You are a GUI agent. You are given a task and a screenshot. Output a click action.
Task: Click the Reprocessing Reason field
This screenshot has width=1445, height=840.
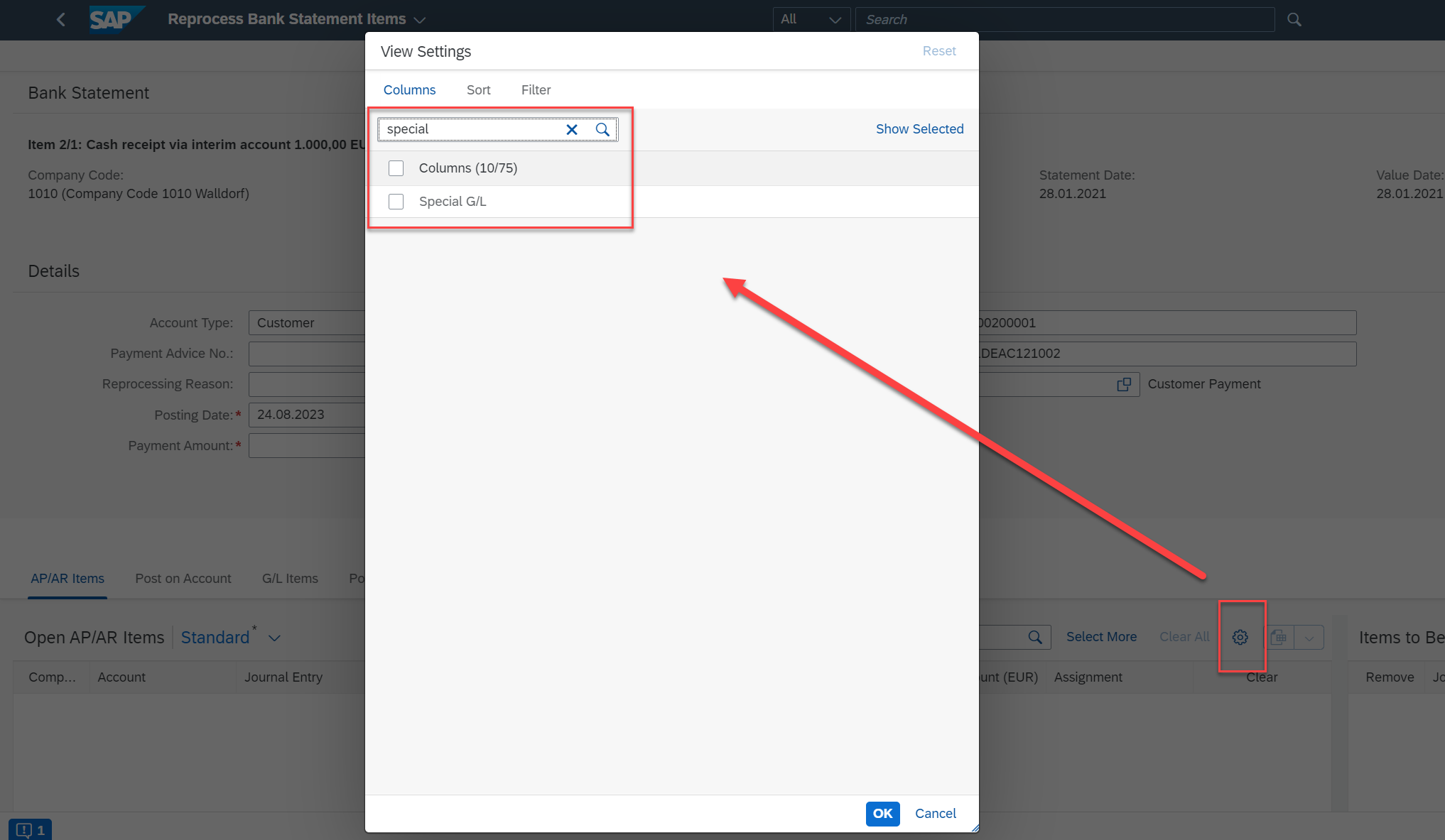point(307,384)
